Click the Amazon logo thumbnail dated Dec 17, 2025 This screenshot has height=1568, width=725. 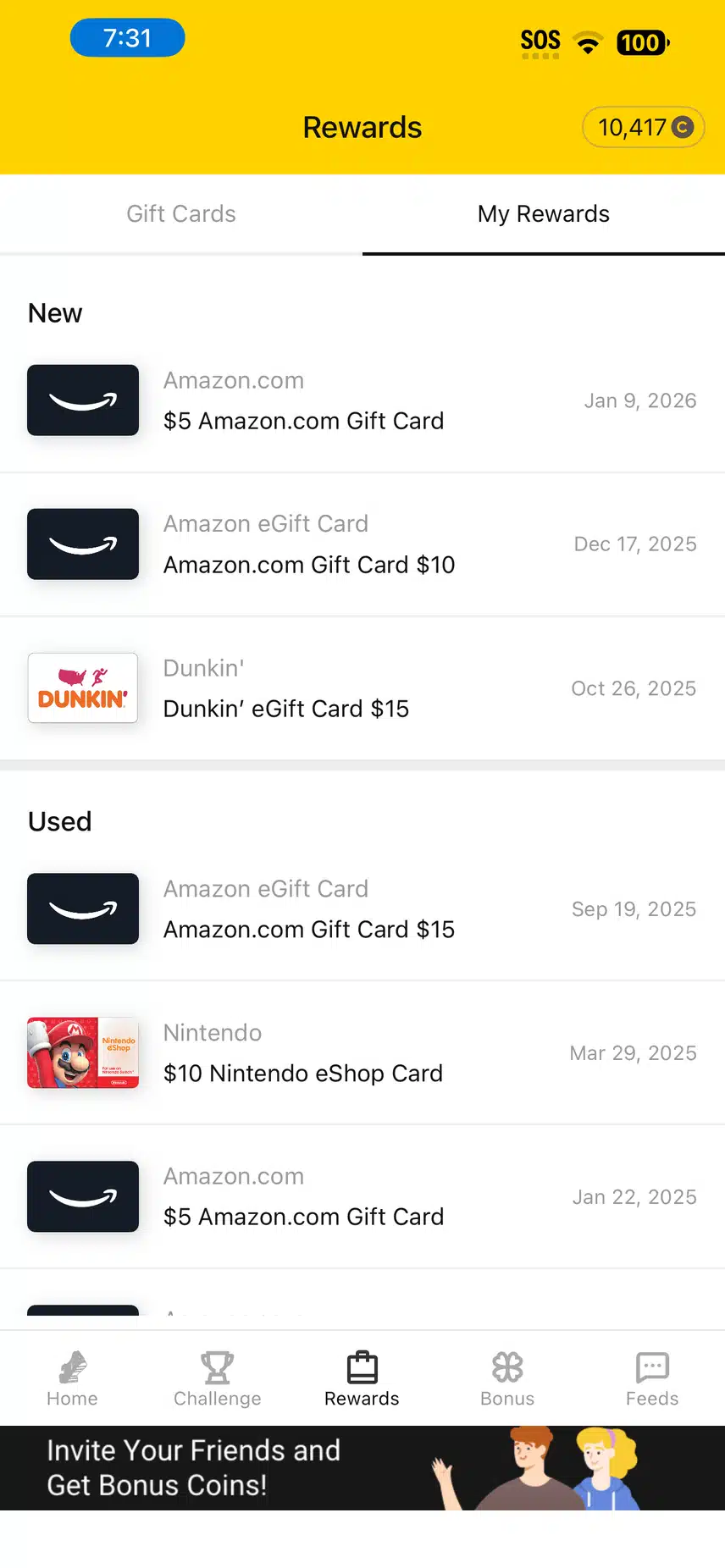83,544
